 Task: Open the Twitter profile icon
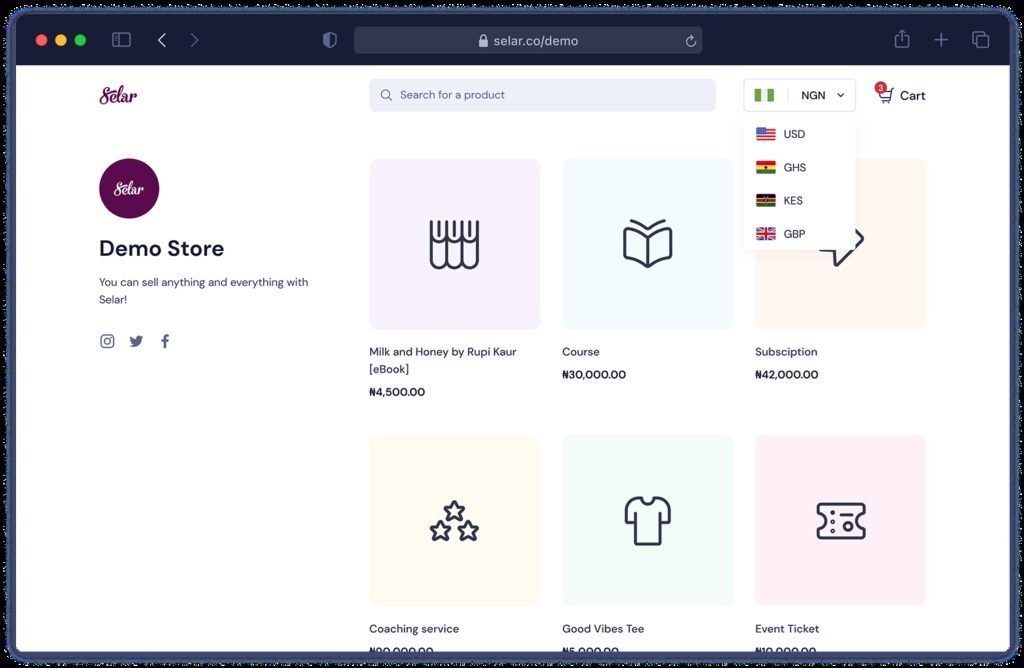(x=136, y=341)
